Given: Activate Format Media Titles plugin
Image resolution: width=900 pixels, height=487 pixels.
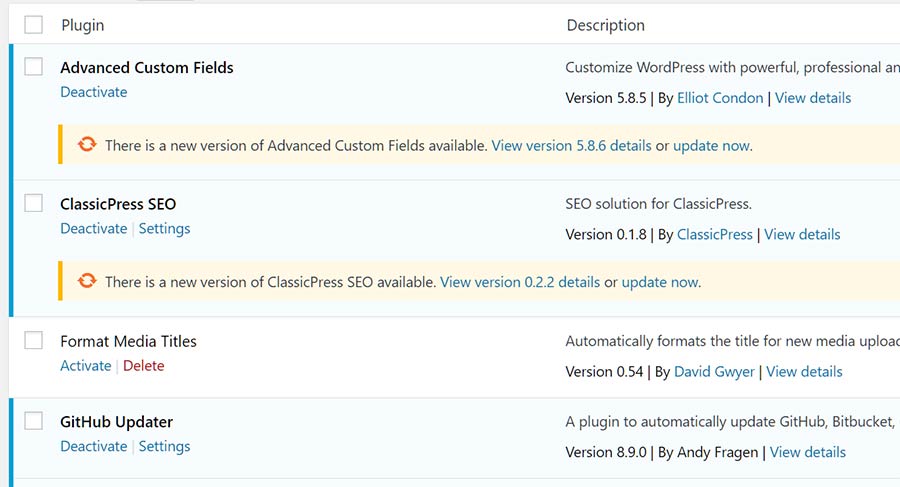Looking at the screenshot, I should pyautogui.click(x=86, y=366).
